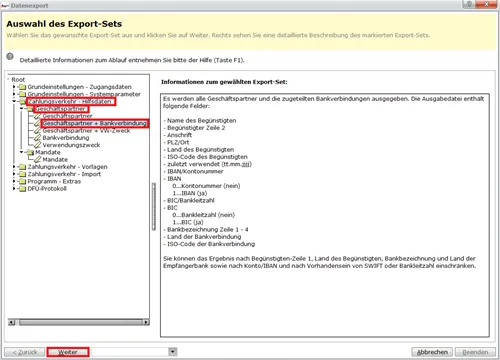Click the folder icon of Grundeinstellungen - Zugangsdaten
The image size is (500, 360).
pos(22,87)
